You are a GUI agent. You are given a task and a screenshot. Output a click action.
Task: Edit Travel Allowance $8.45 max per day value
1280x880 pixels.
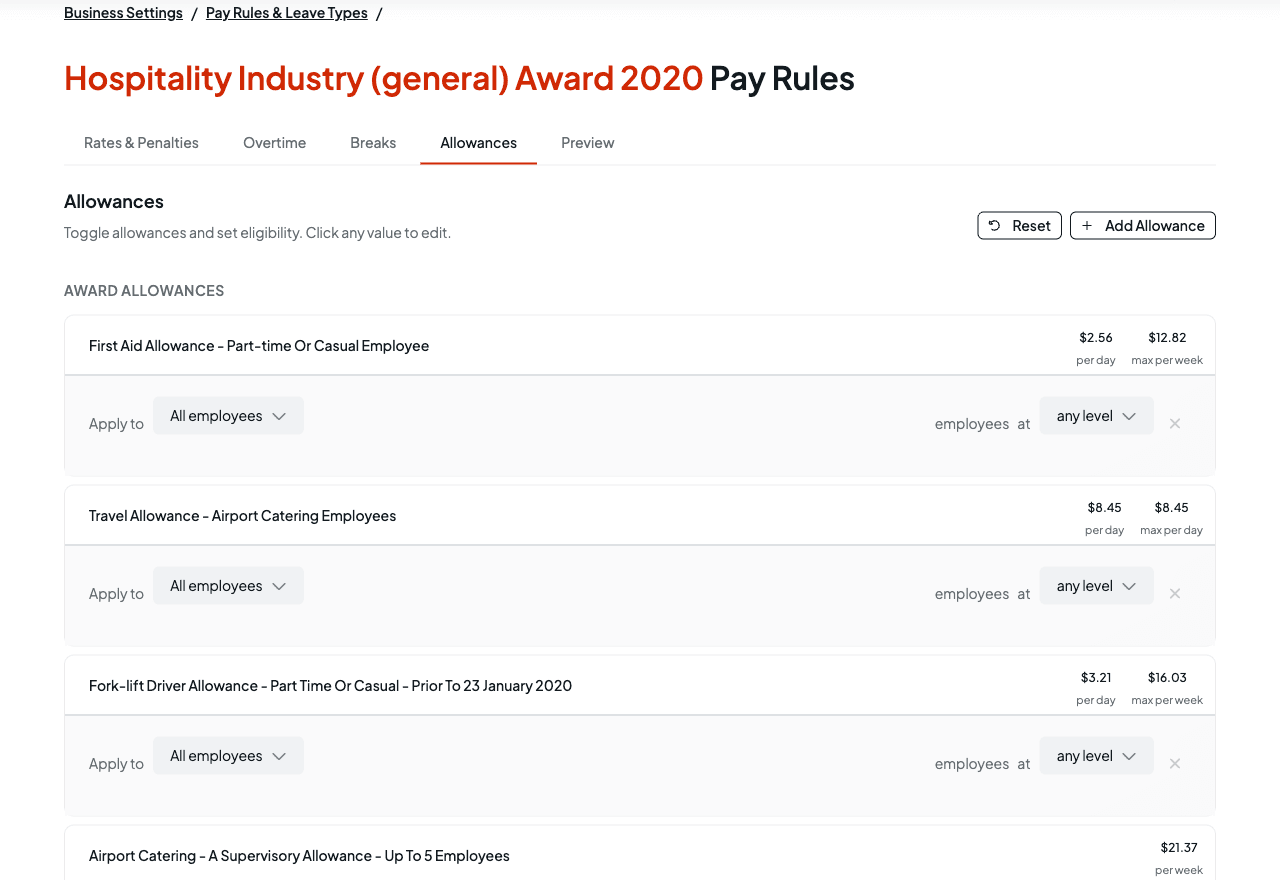pos(1171,508)
